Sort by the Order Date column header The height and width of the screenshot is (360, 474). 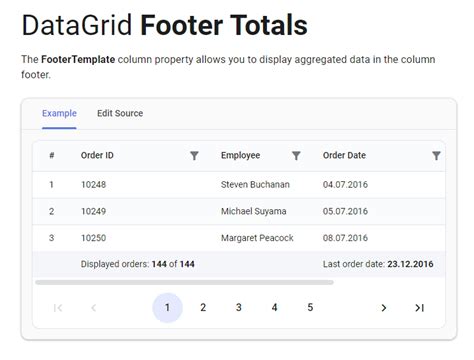coord(344,155)
